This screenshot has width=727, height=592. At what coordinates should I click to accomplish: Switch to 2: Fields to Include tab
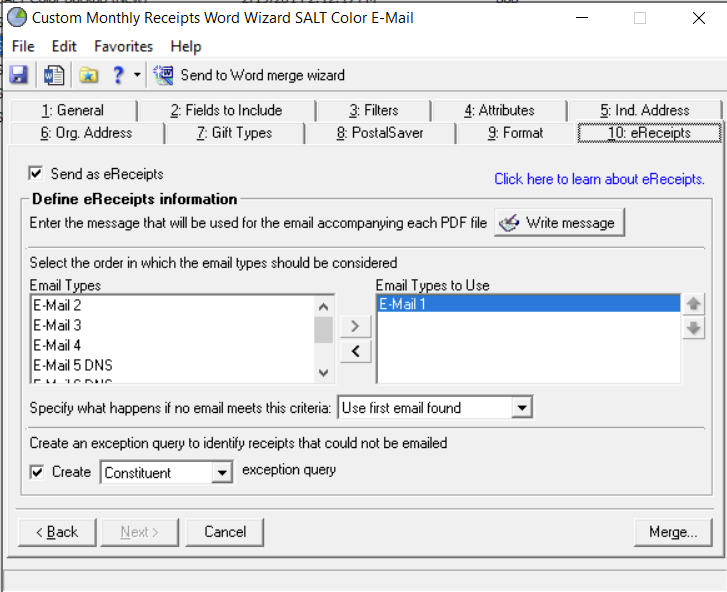(226, 110)
